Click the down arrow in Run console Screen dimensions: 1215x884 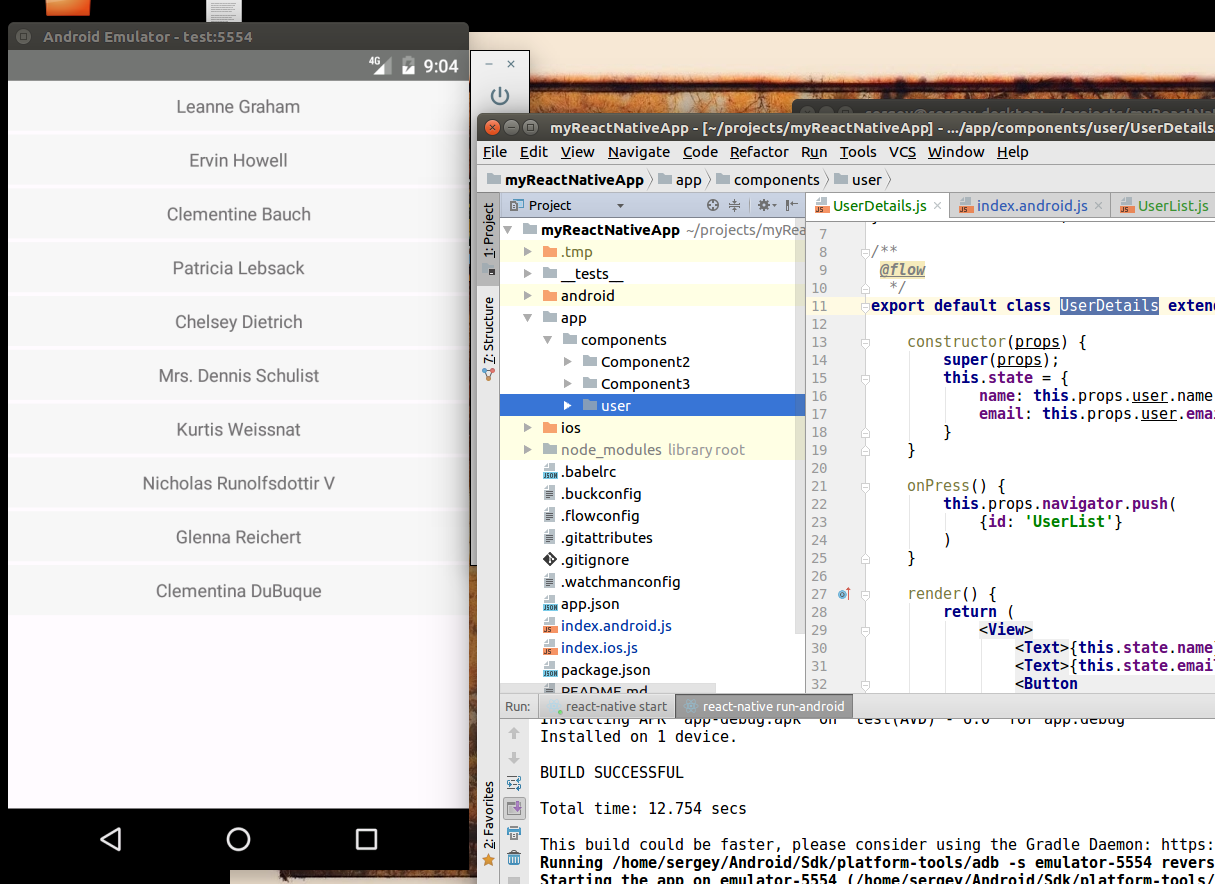click(514, 758)
